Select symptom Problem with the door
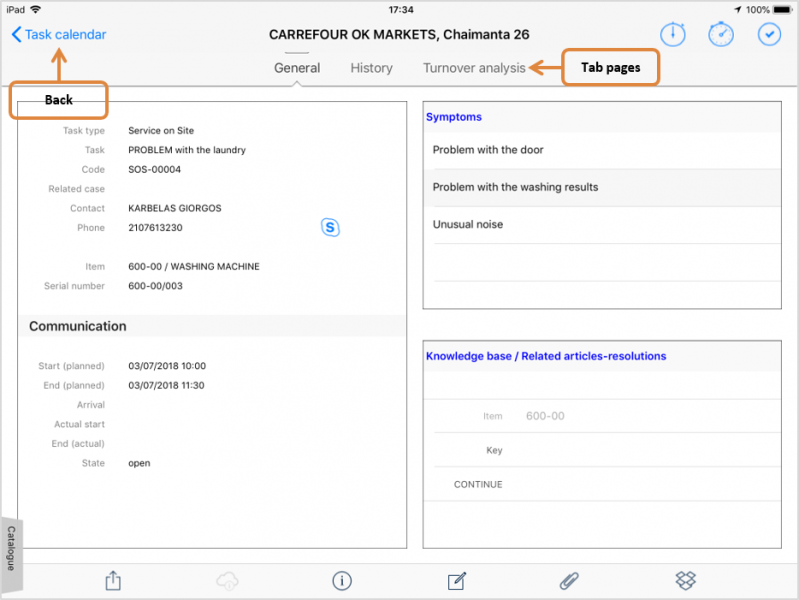Screen dimensions: 799x600 602,150
